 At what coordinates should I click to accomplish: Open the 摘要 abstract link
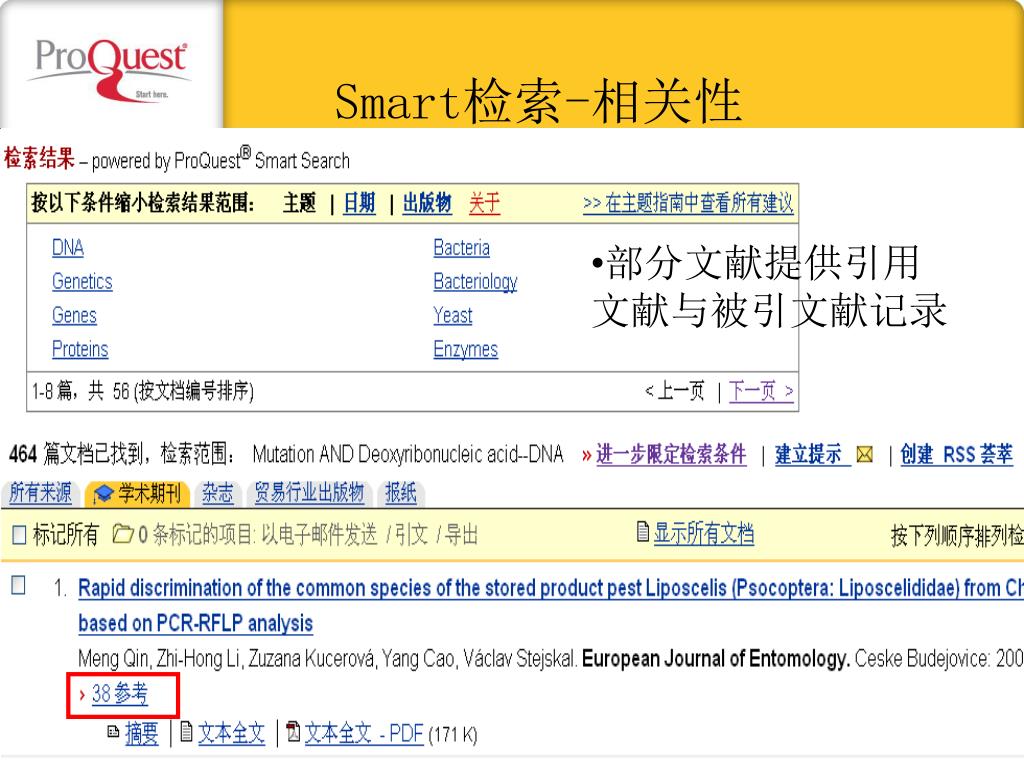142,733
